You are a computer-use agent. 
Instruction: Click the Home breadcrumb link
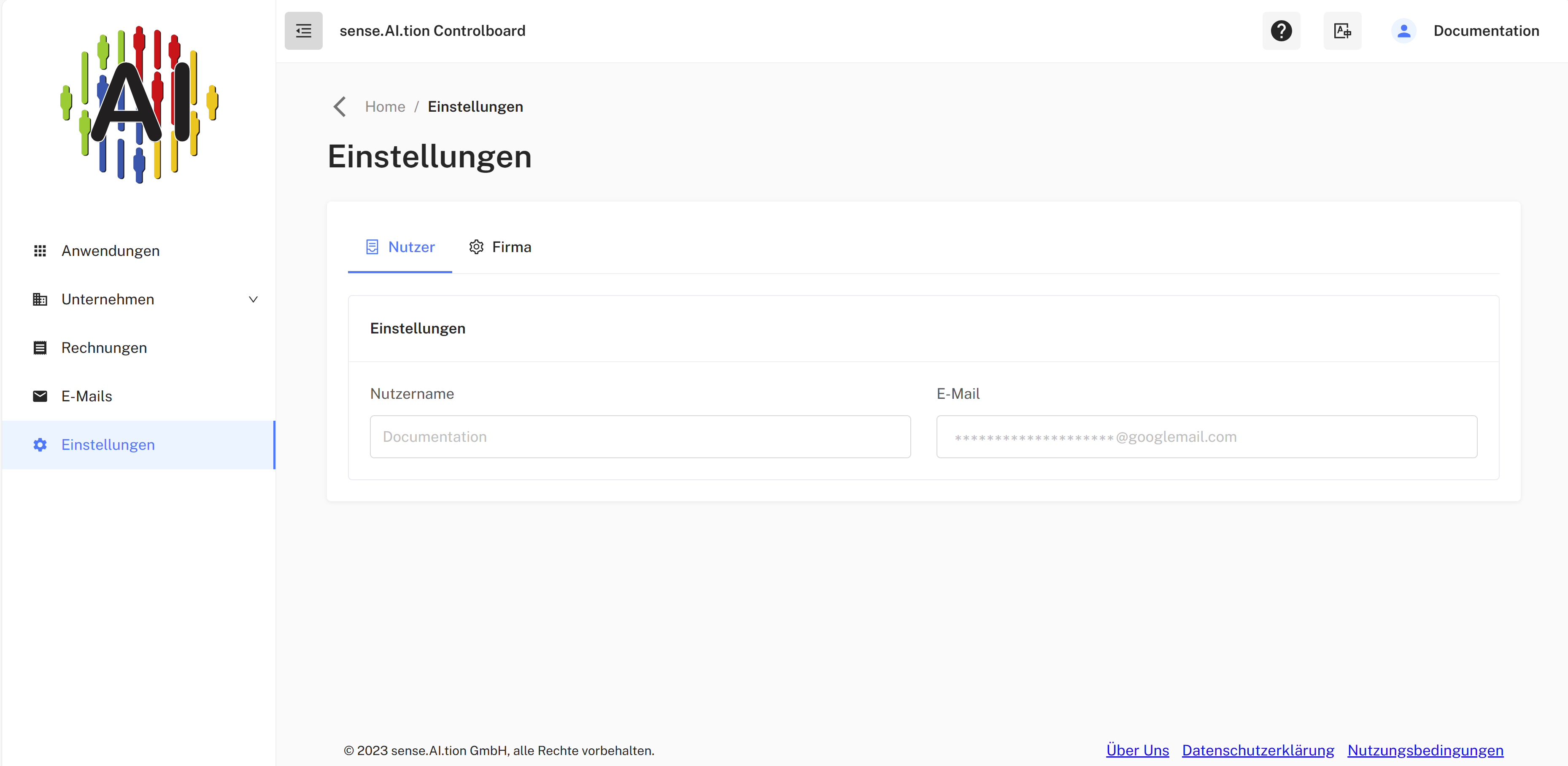click(x=385, y=107)
